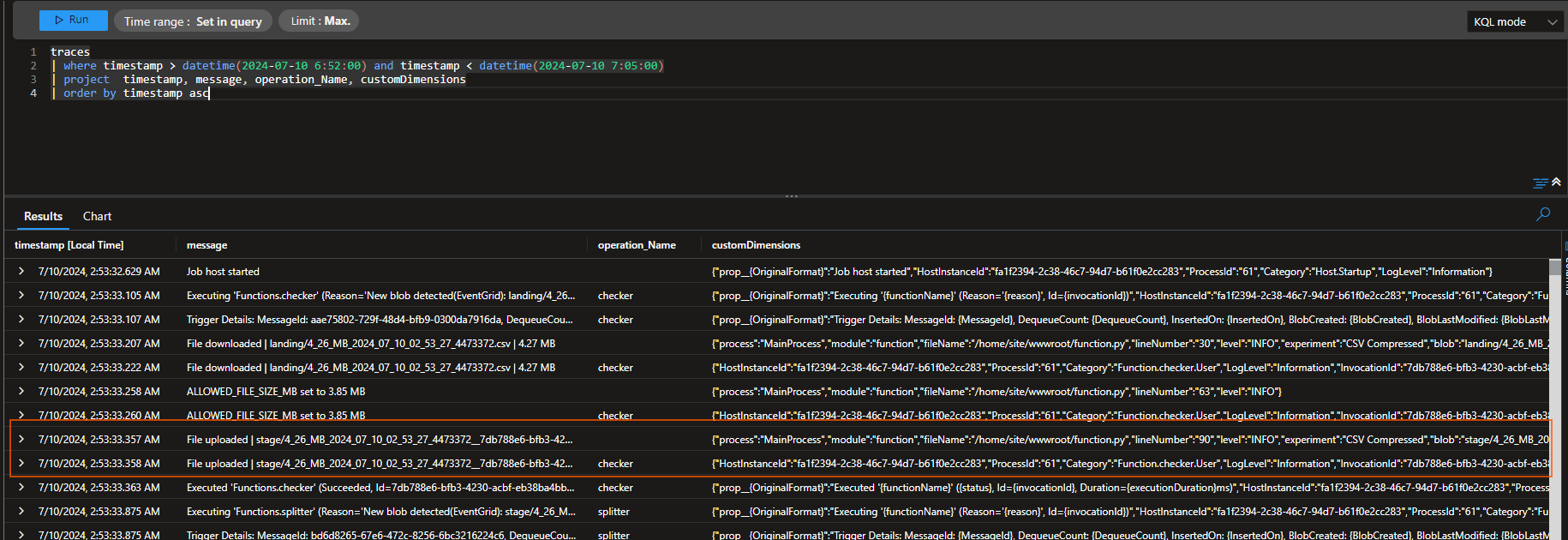Expand the 2:53:33.363 AM Executed row
The width and height of the screenshot is (1568, 540).
21,487
